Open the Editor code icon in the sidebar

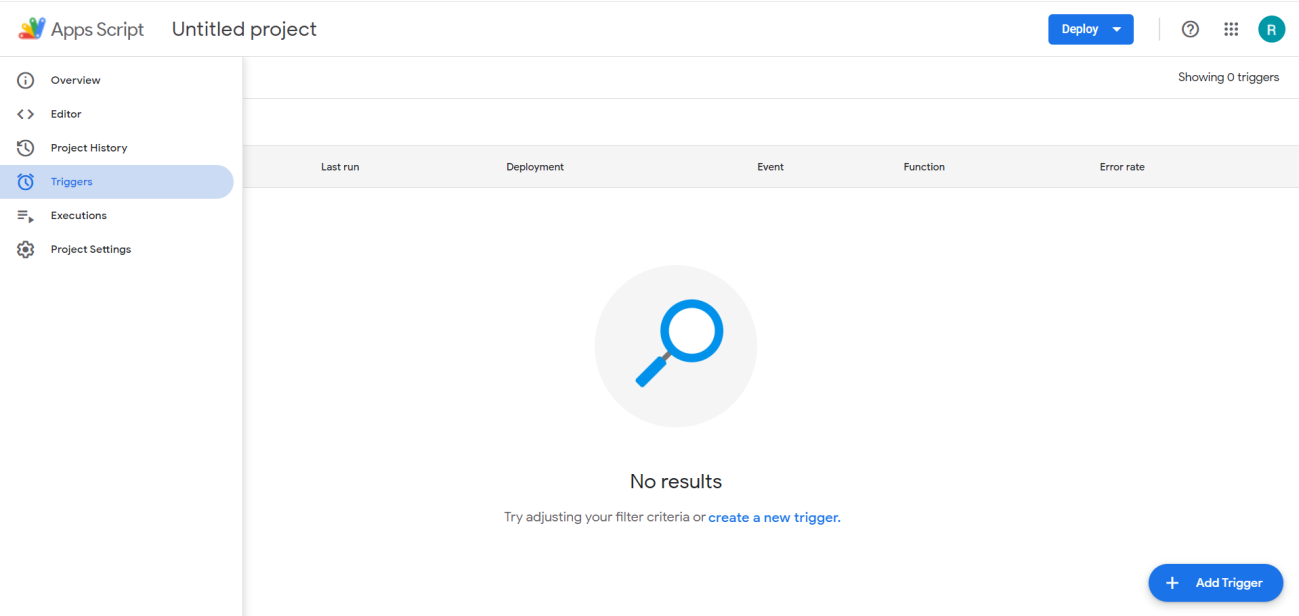pos(25,113)
